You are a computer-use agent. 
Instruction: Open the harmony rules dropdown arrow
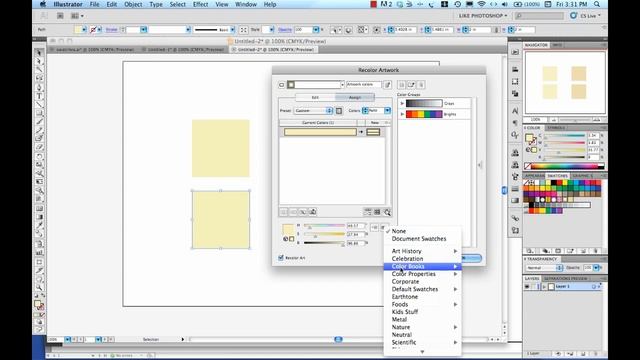(342, 84)
